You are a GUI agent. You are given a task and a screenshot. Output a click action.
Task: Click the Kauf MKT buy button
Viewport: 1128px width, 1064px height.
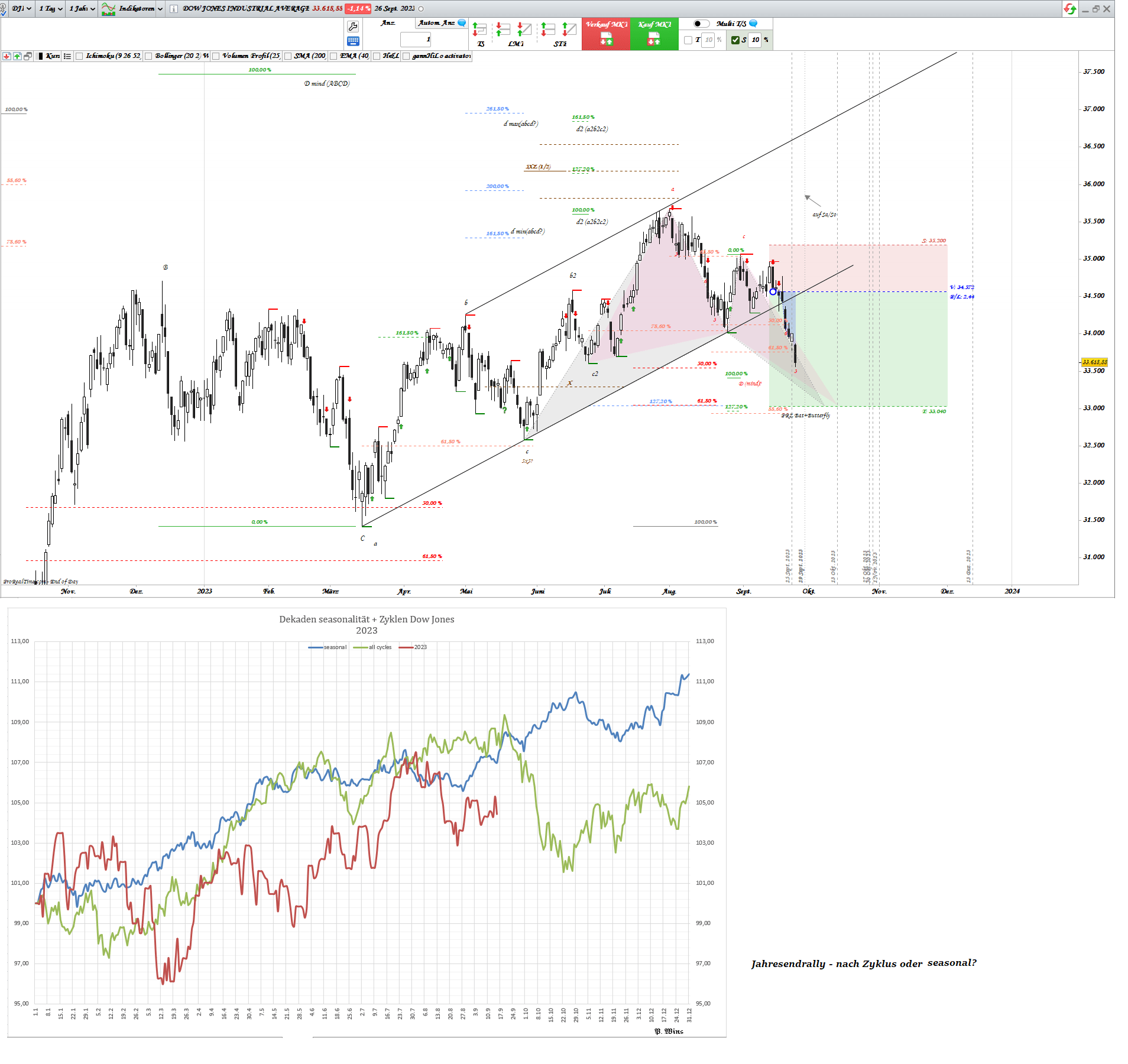click(x=654, y=34)
